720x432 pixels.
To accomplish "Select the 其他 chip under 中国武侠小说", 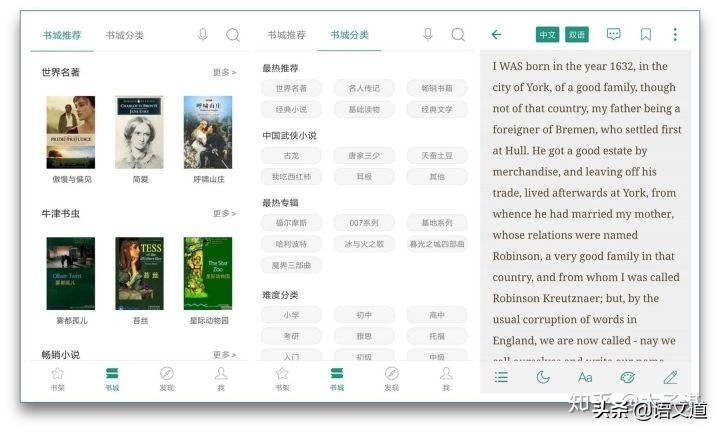I will [x=437, y=177].
